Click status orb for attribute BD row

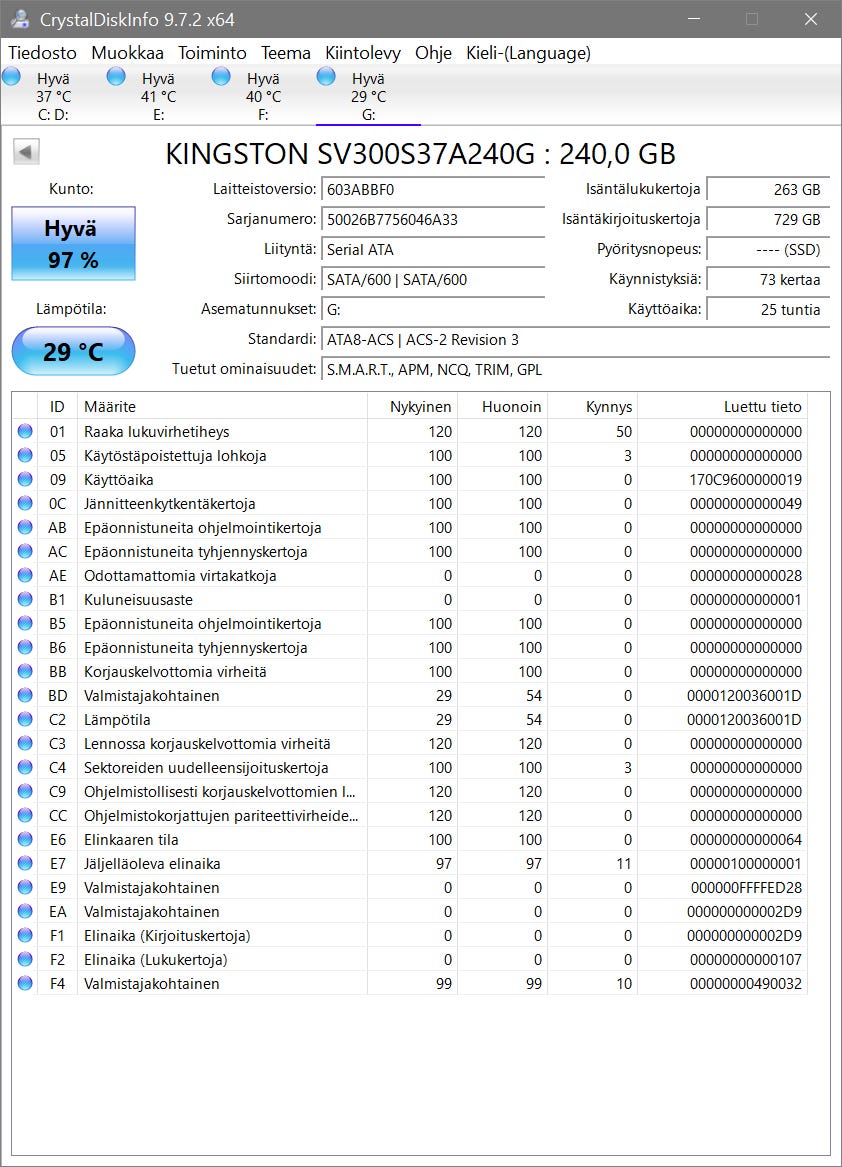25,695
